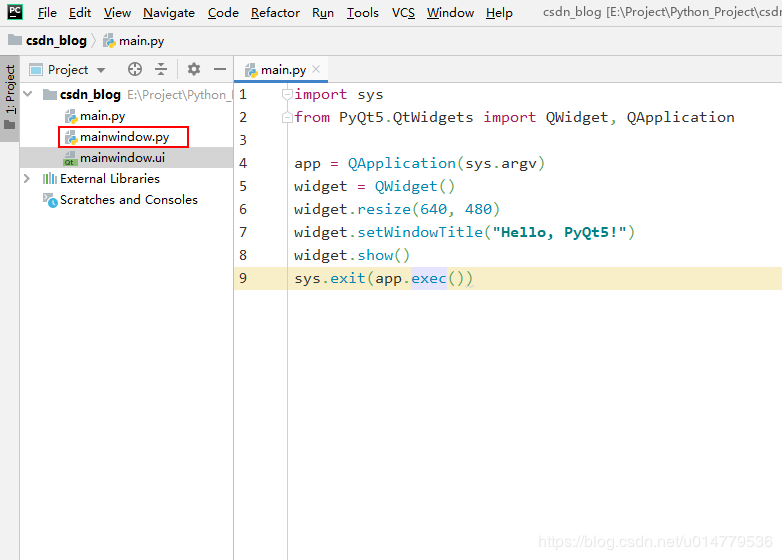The image size is (782, 560).
Task: Click line number 4 in the gutter
Action: 243,163
